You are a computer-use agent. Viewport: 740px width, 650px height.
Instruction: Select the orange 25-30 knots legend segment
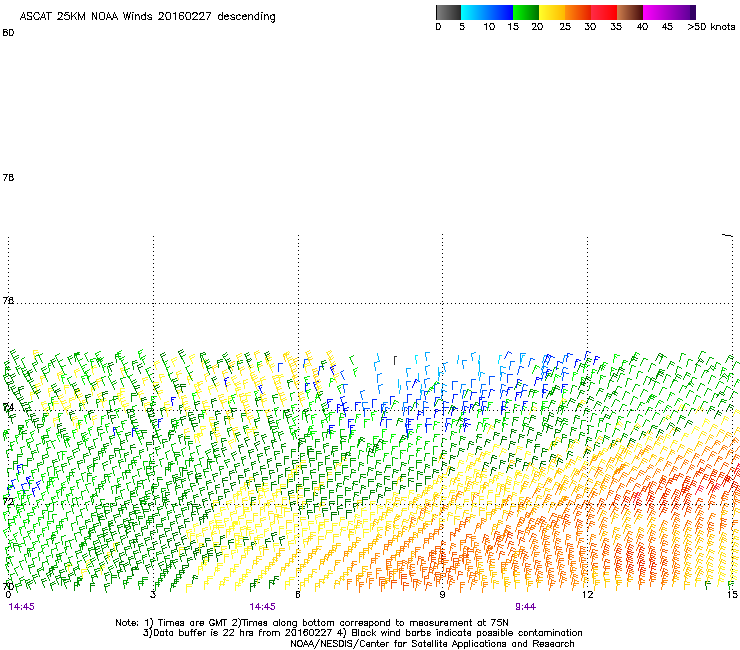(x=578, y=12)
